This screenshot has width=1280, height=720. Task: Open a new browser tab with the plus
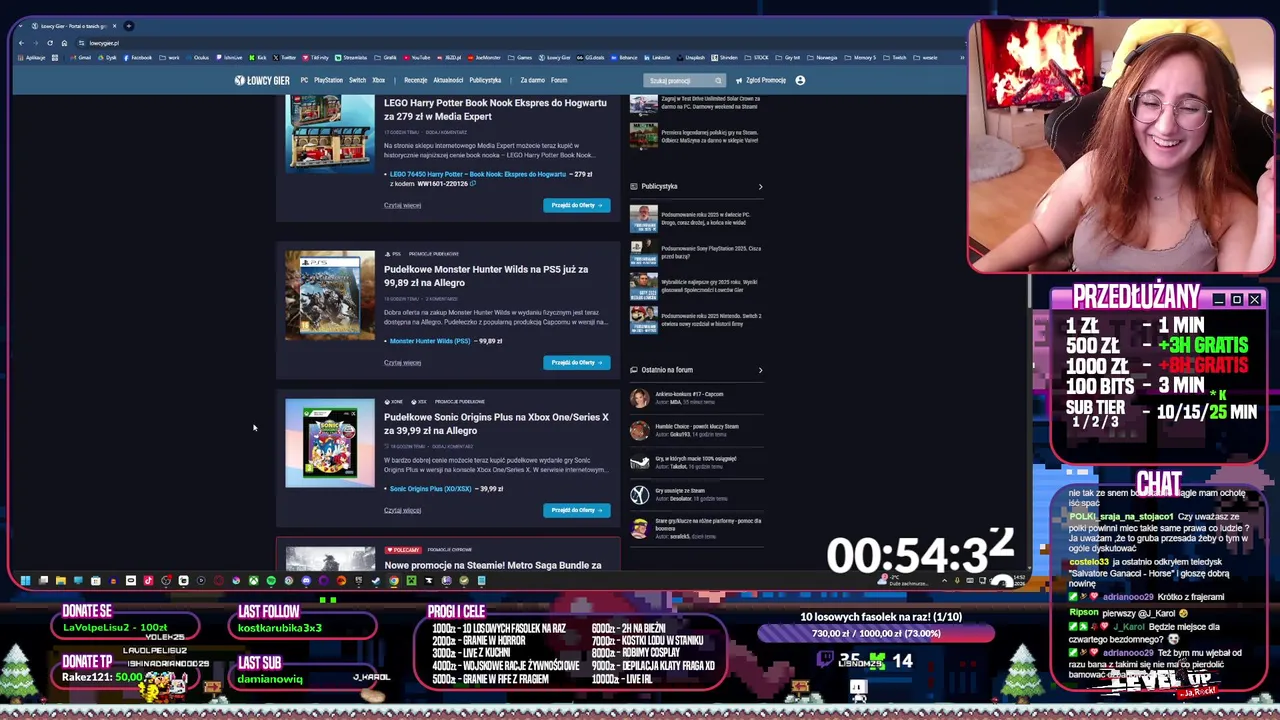[x=129, y=26]
